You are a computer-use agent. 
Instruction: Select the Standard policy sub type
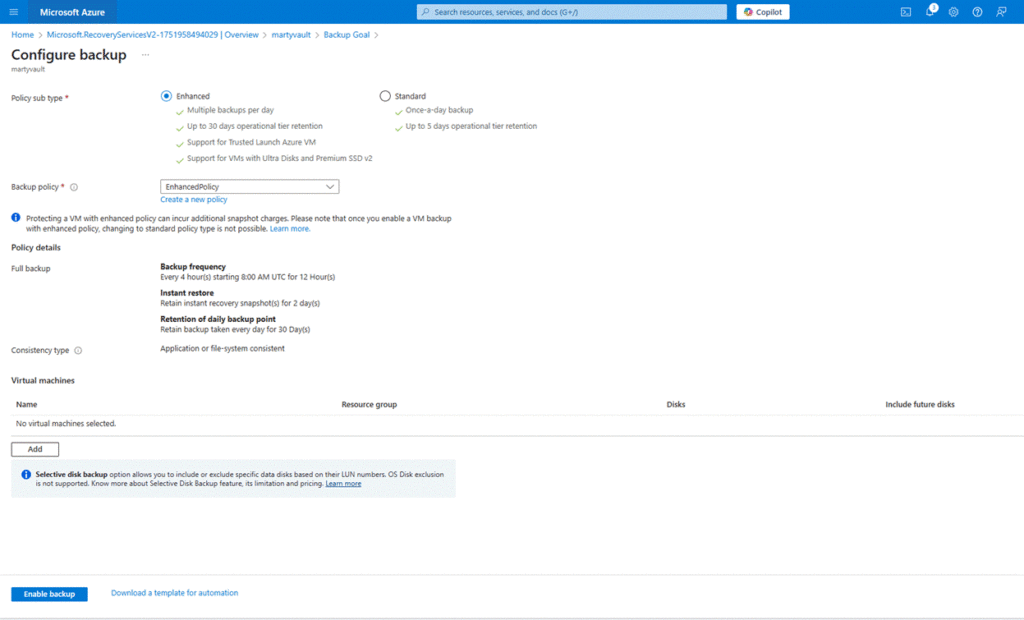(385, 96)
